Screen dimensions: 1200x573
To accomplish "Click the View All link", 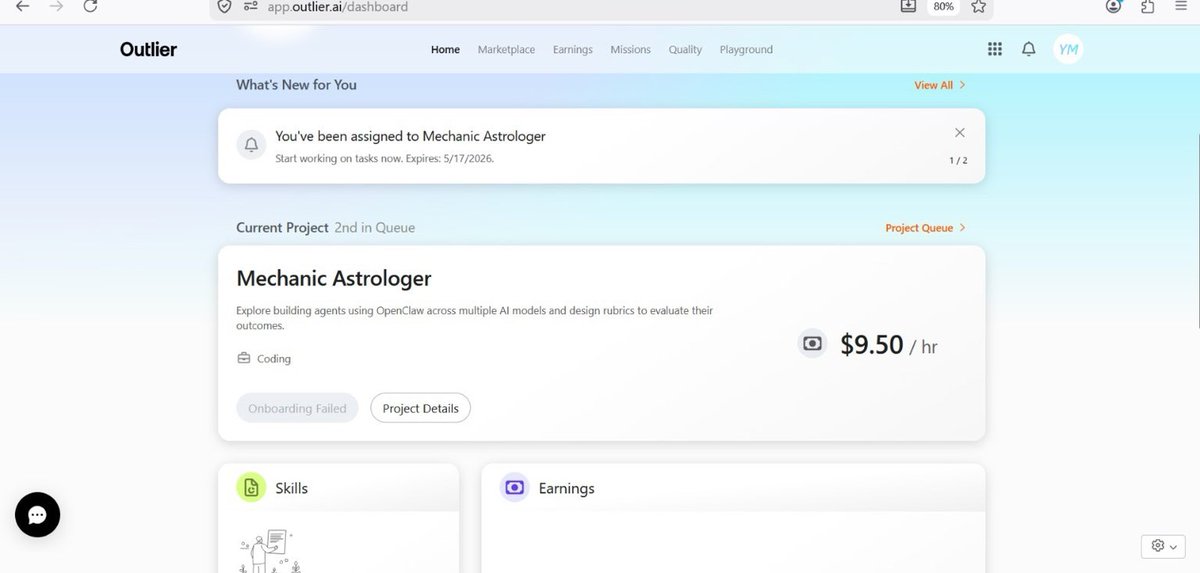I will (940, 85).
